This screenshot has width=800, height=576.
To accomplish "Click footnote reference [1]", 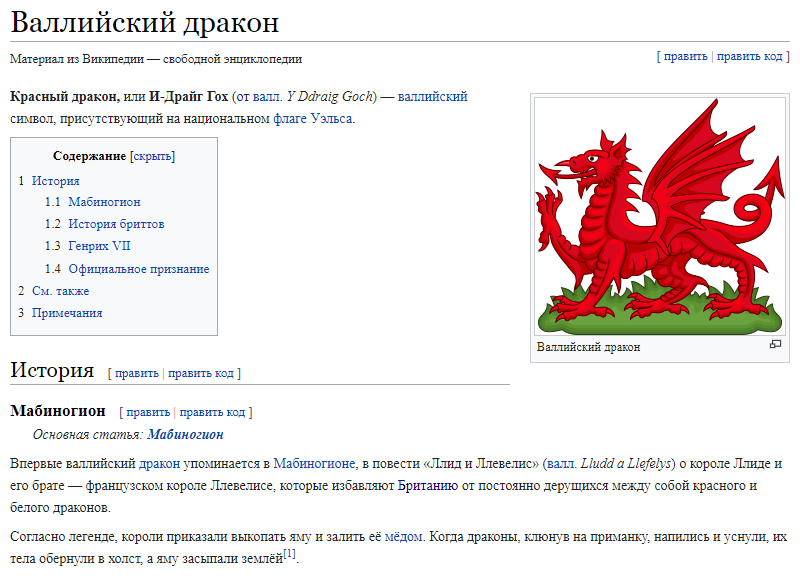I will point(289,554).
